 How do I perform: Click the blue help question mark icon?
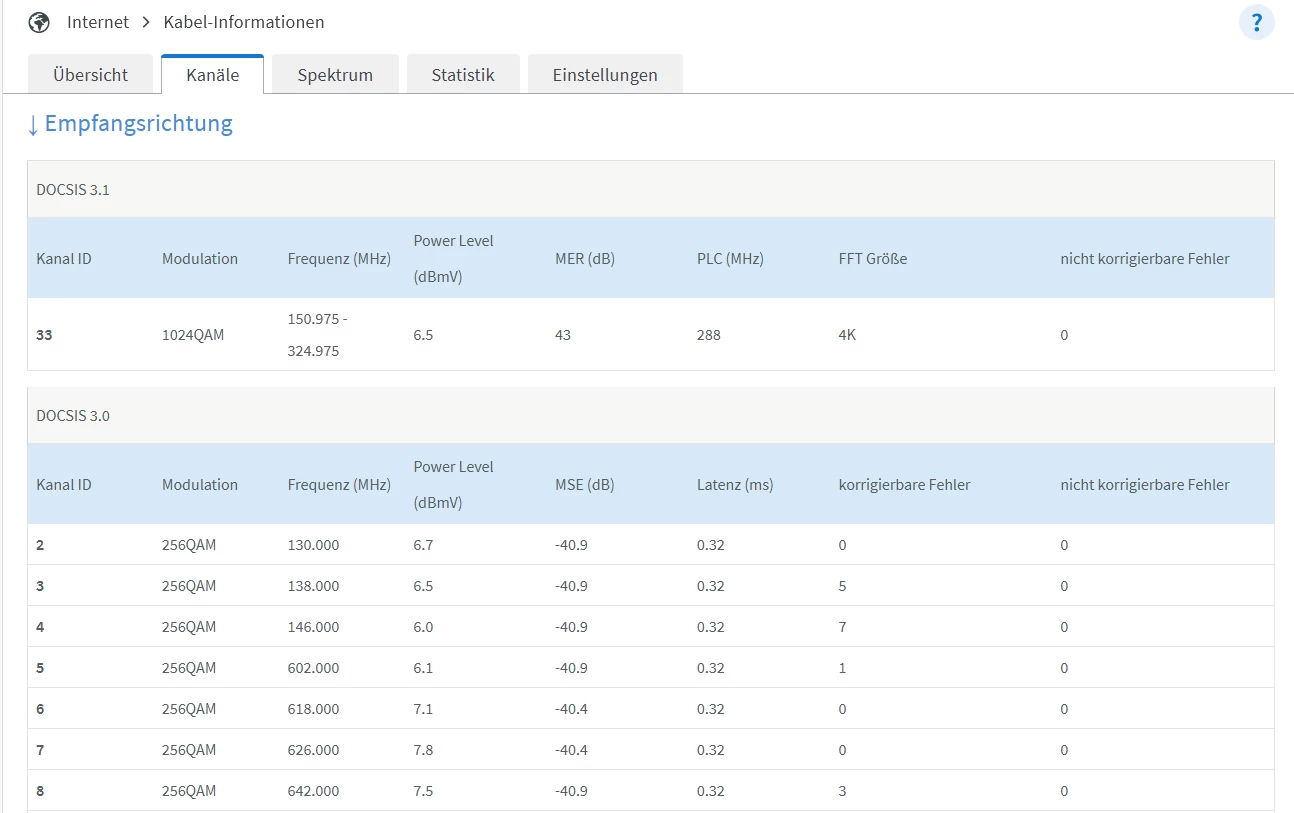point(1256,22)
